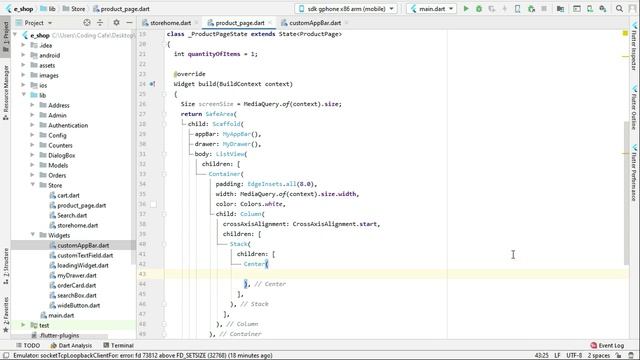Image resolution: width=640 pixels, height=360 pixels.
Task: Open the AVD Manager icon
Action: (590, 9)
